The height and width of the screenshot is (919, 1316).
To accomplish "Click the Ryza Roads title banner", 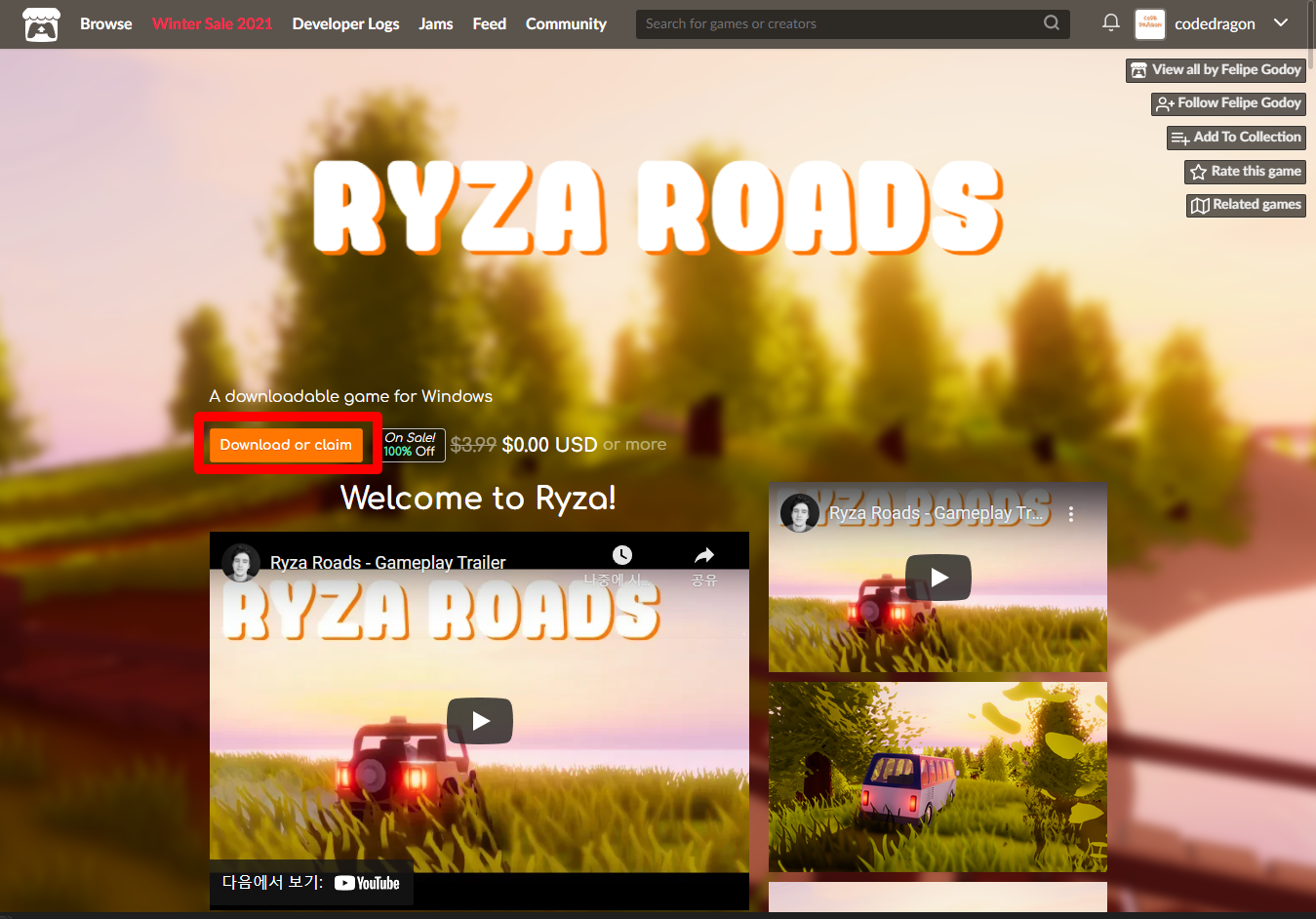I will (x=658, y=208).
